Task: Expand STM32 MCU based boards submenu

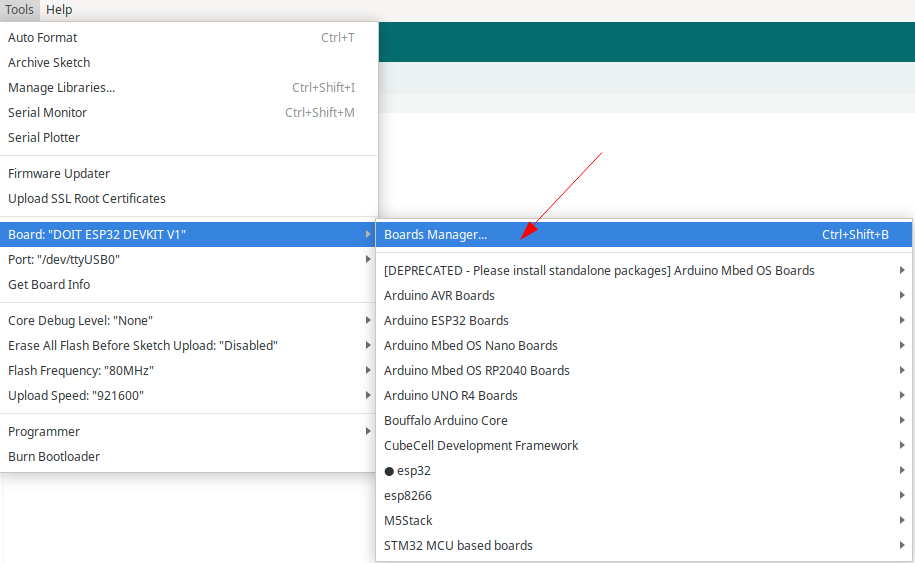Action: [644, 546]
